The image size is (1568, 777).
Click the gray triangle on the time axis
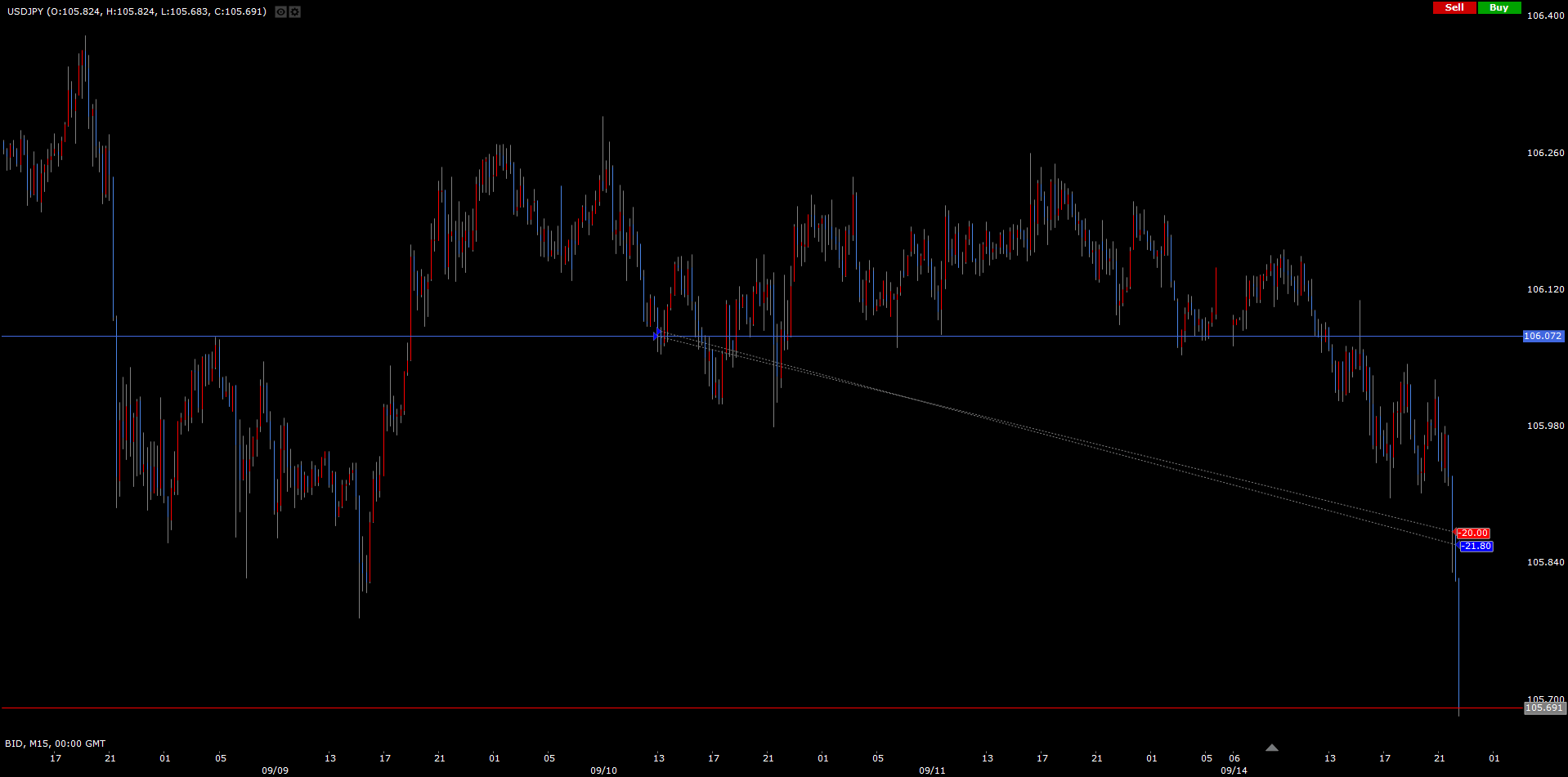click(x=1271, y=748)
